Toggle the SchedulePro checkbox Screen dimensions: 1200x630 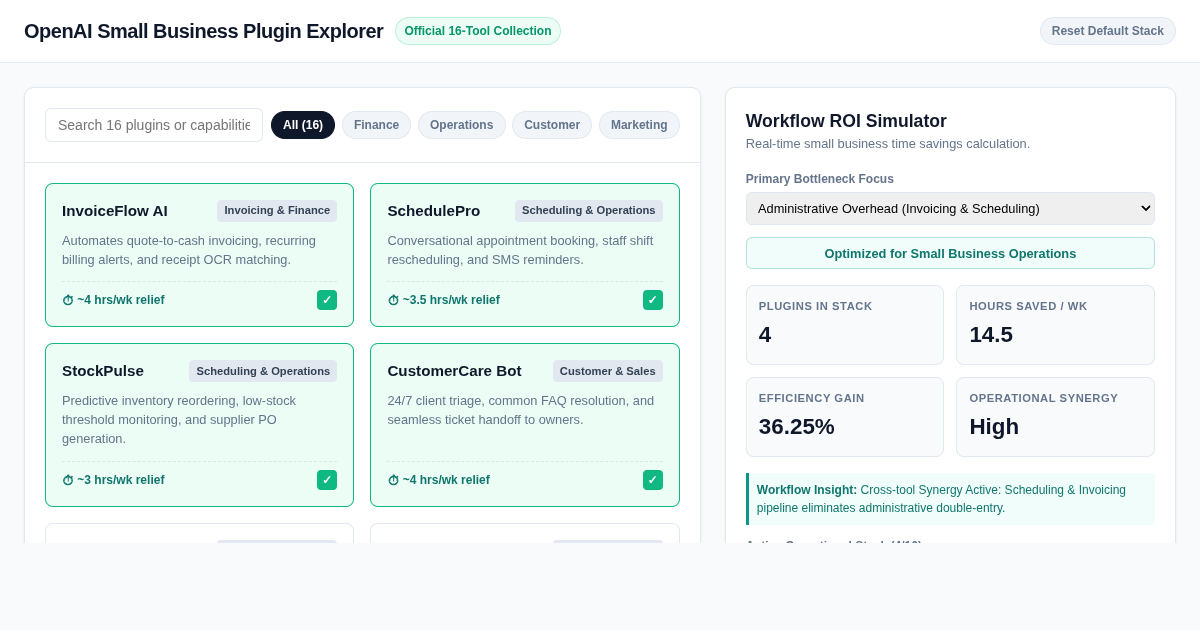[653, 300]
